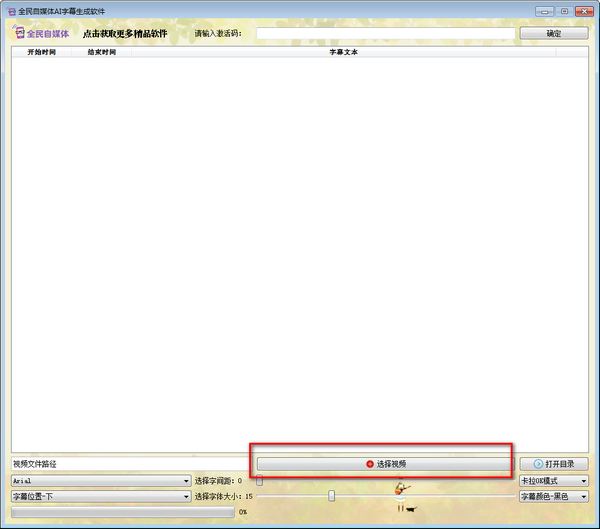Click the blue arrow icon on 打开目录
600x529 pixels.
tap(538, 464)
